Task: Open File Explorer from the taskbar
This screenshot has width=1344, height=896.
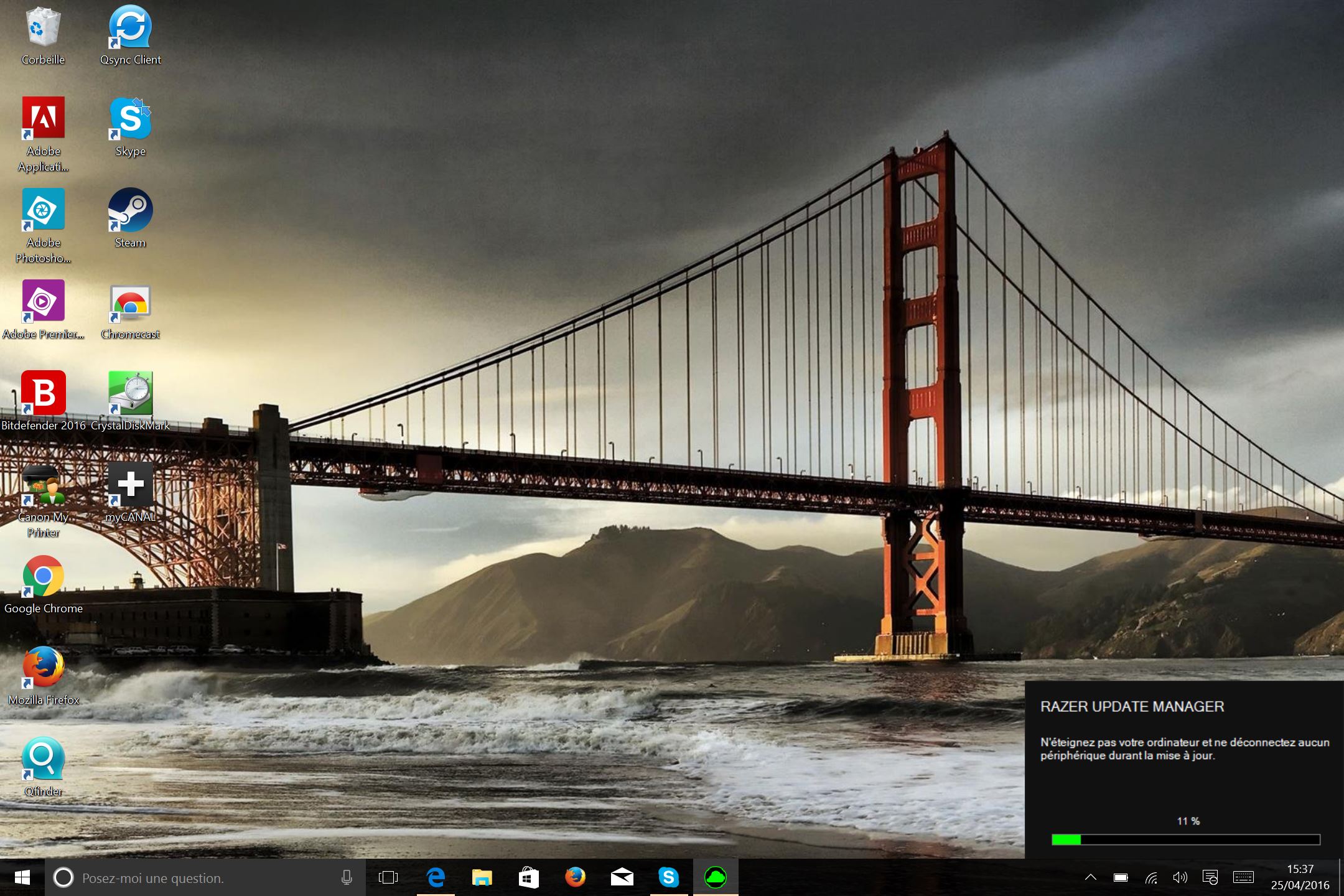Action: 482,877
